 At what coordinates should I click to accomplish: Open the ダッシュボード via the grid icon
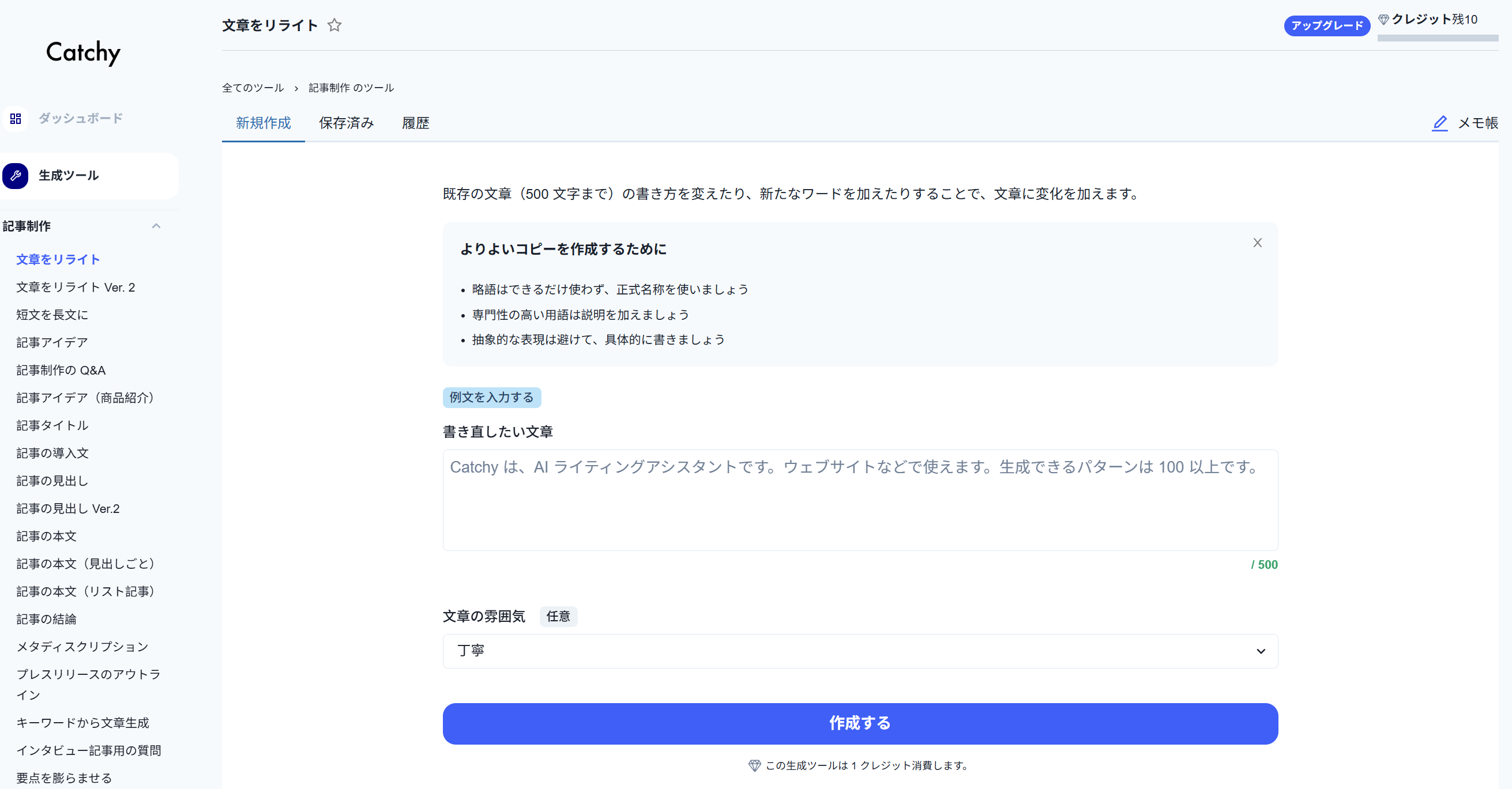(x=15, y=119)
